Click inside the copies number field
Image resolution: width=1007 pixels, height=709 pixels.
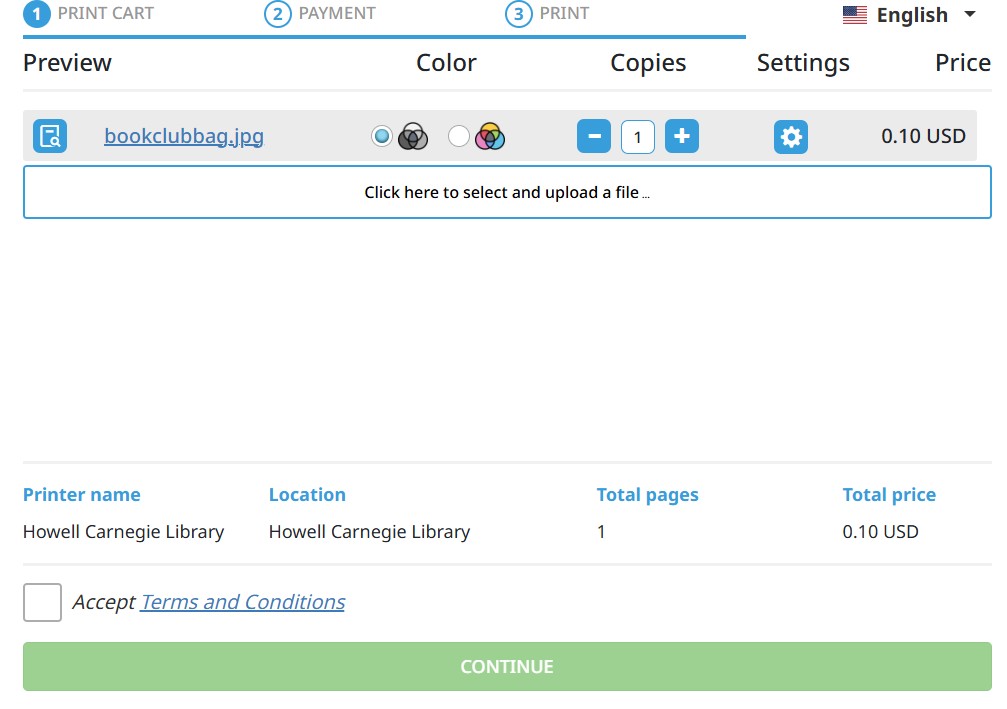point(638,136)
